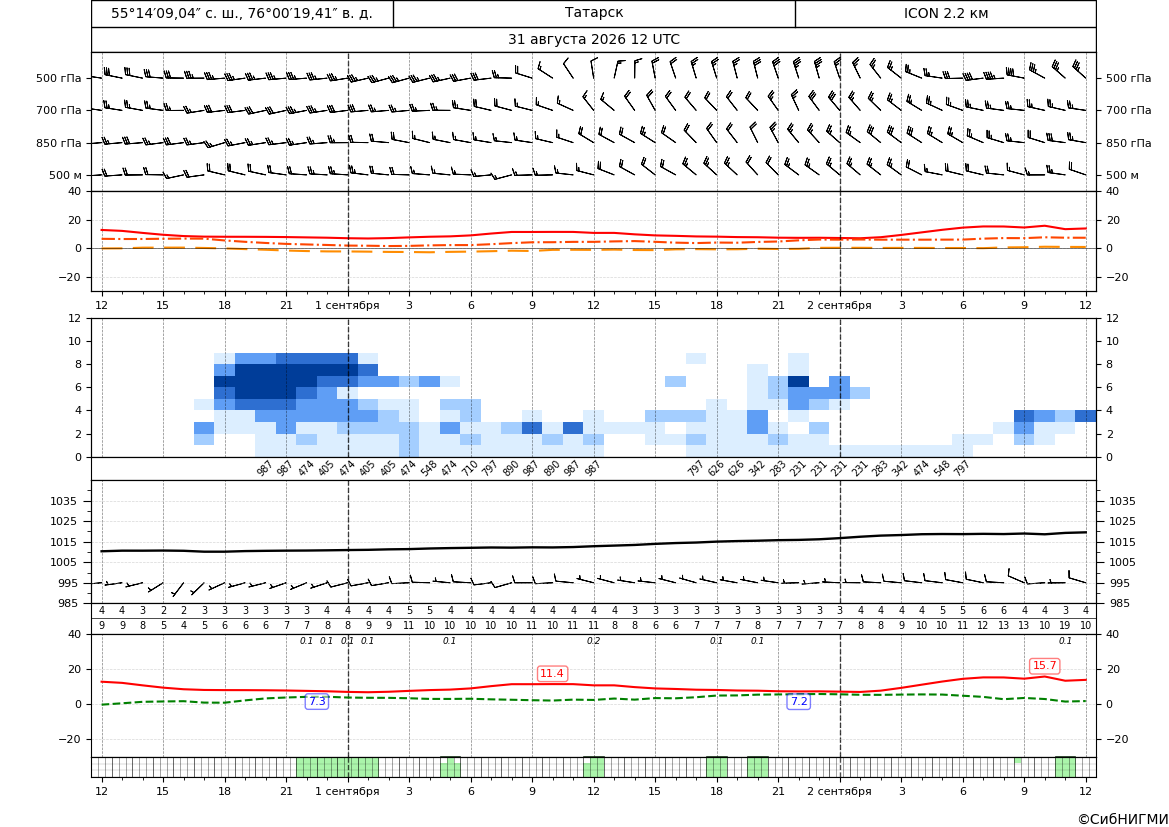
Task: Select the 31 августа 2026 12 UTC header
Action: (x=593, y=40)
